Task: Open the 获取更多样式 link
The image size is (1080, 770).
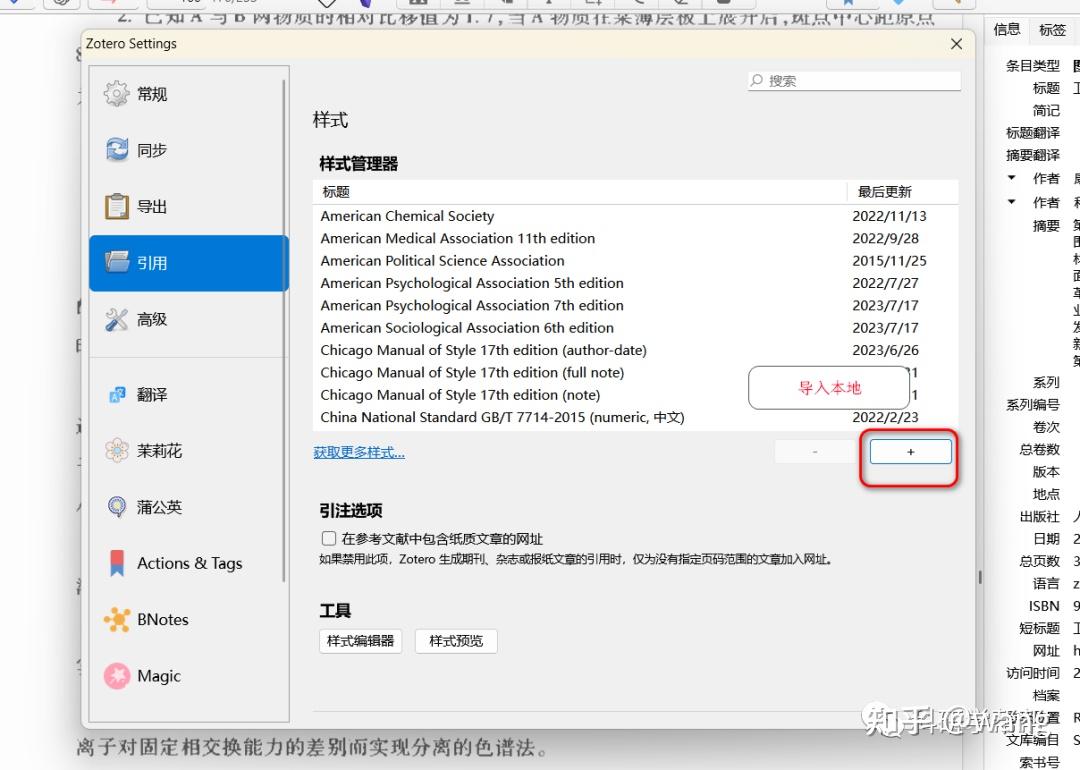Action: (x=360, y=451)
